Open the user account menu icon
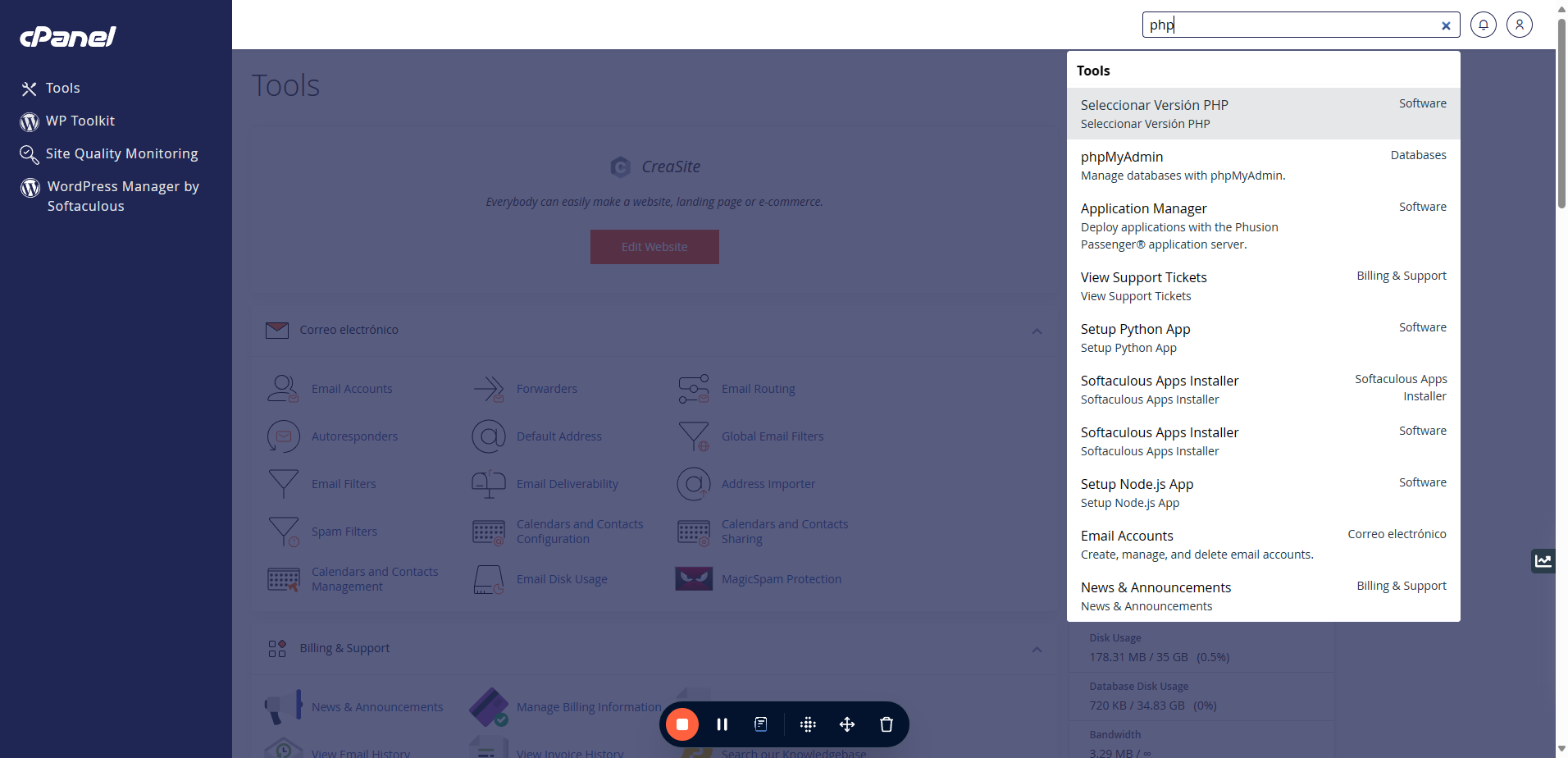The height and width of the screenshot is (758, 1568). click(x=1520, y=25)
